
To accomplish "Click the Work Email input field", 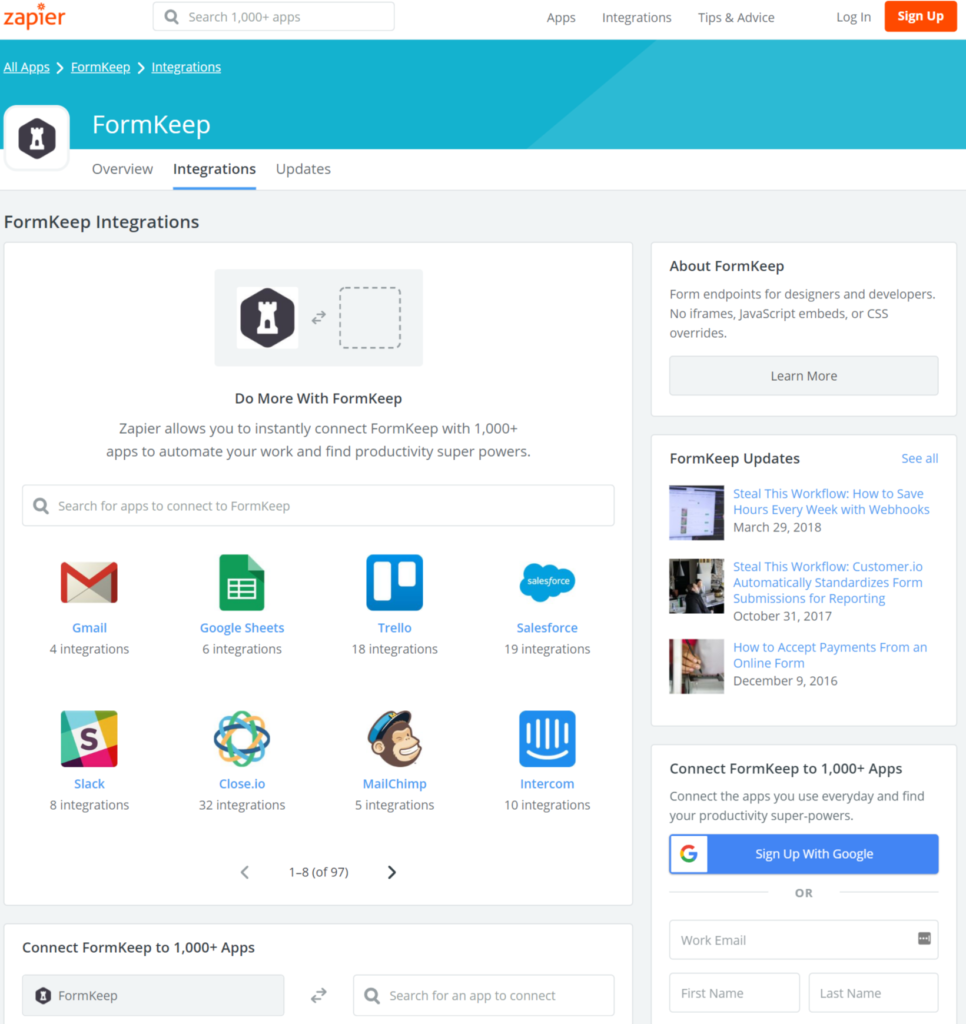I will pyautogui.click(x=803, y=939).
